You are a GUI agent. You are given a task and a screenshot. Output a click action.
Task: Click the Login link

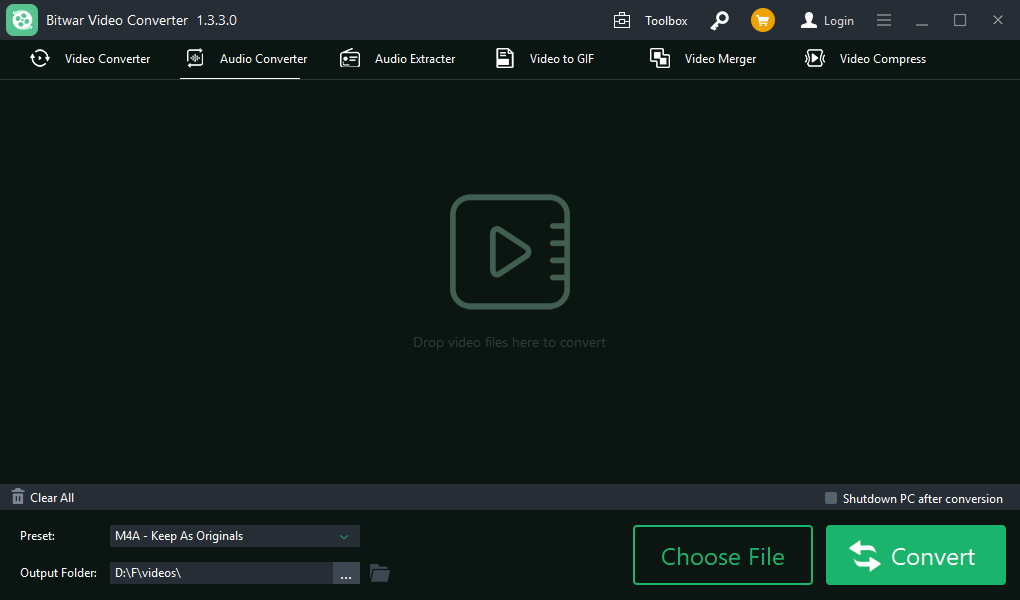(x=839, y=21)
